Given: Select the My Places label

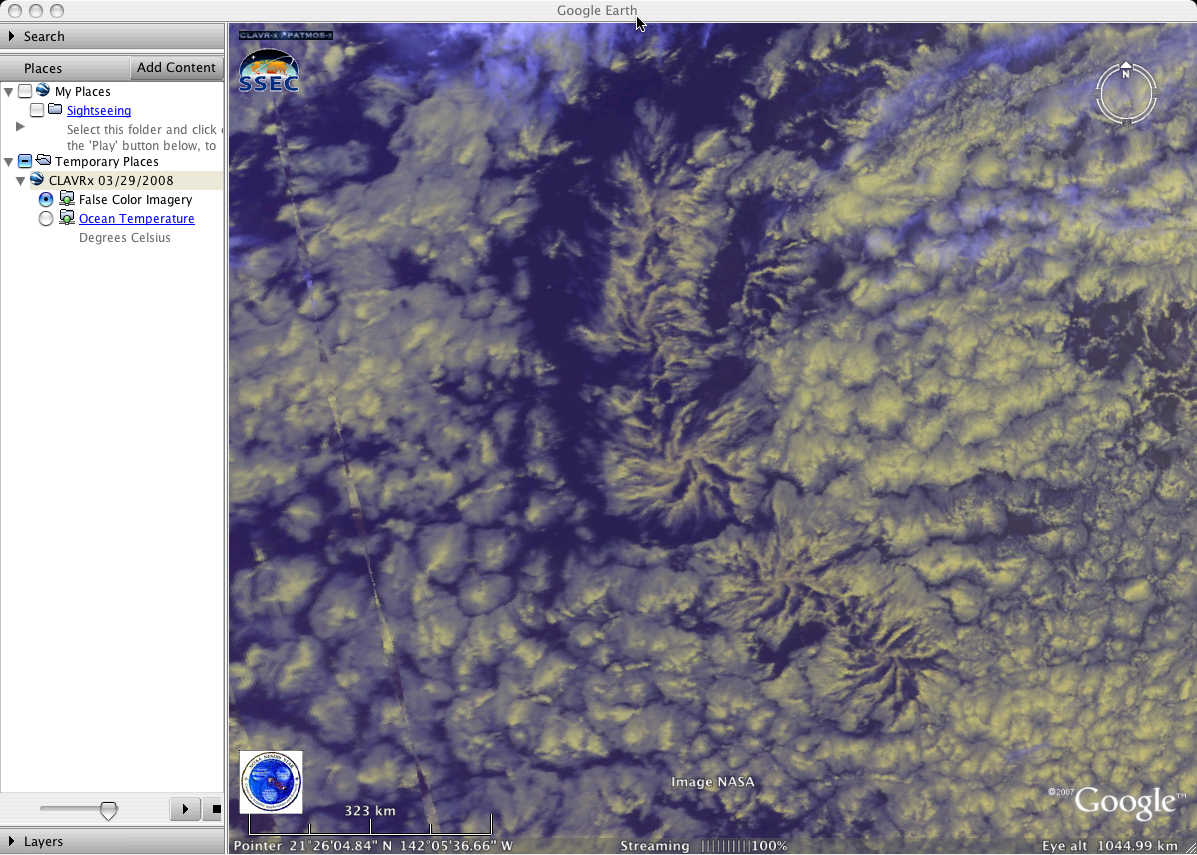Looking at the screenshot, I should click(x=82, y=92).
